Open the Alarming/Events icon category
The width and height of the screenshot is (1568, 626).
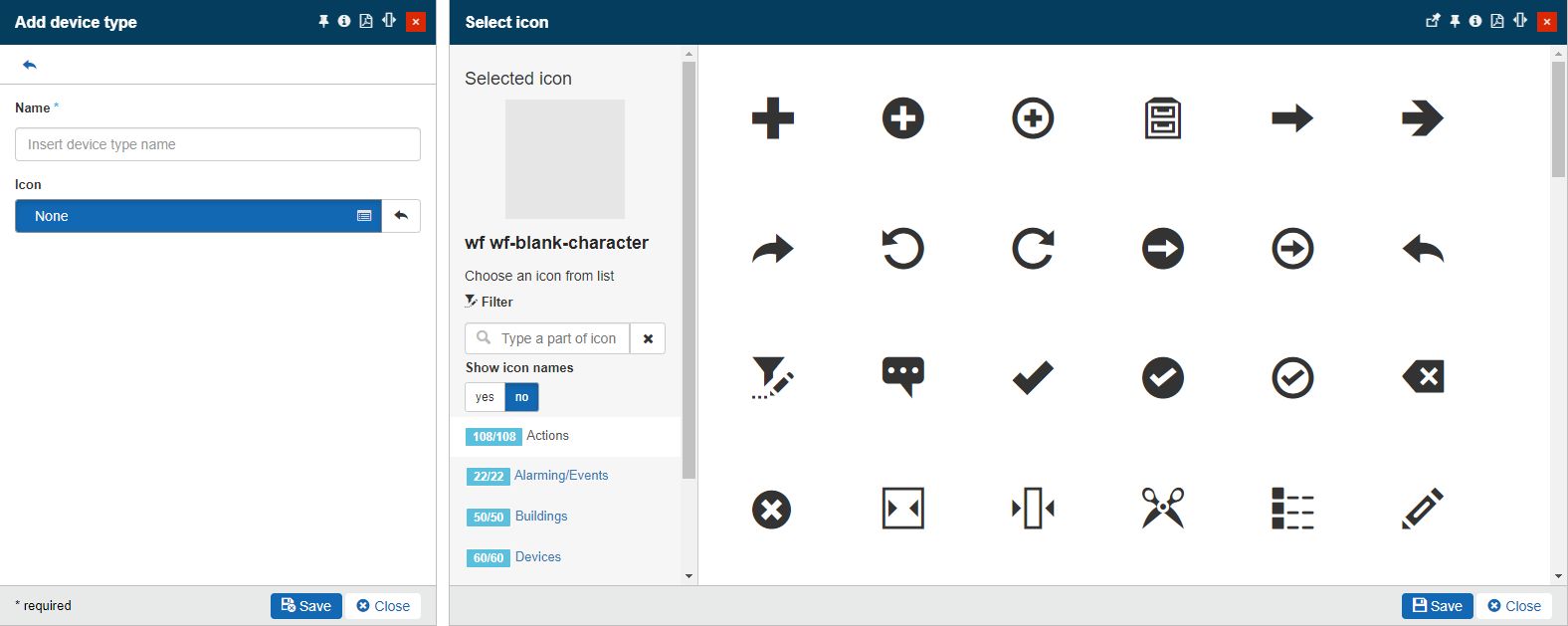coord(560,476)
